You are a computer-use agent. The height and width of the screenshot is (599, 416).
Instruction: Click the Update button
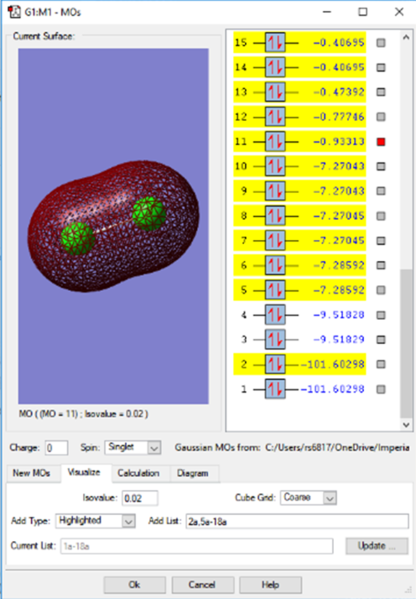(377, 546)
